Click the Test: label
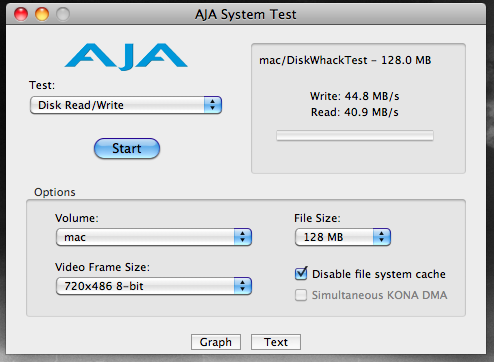This screenshot has width=494, height=362. 42,85
